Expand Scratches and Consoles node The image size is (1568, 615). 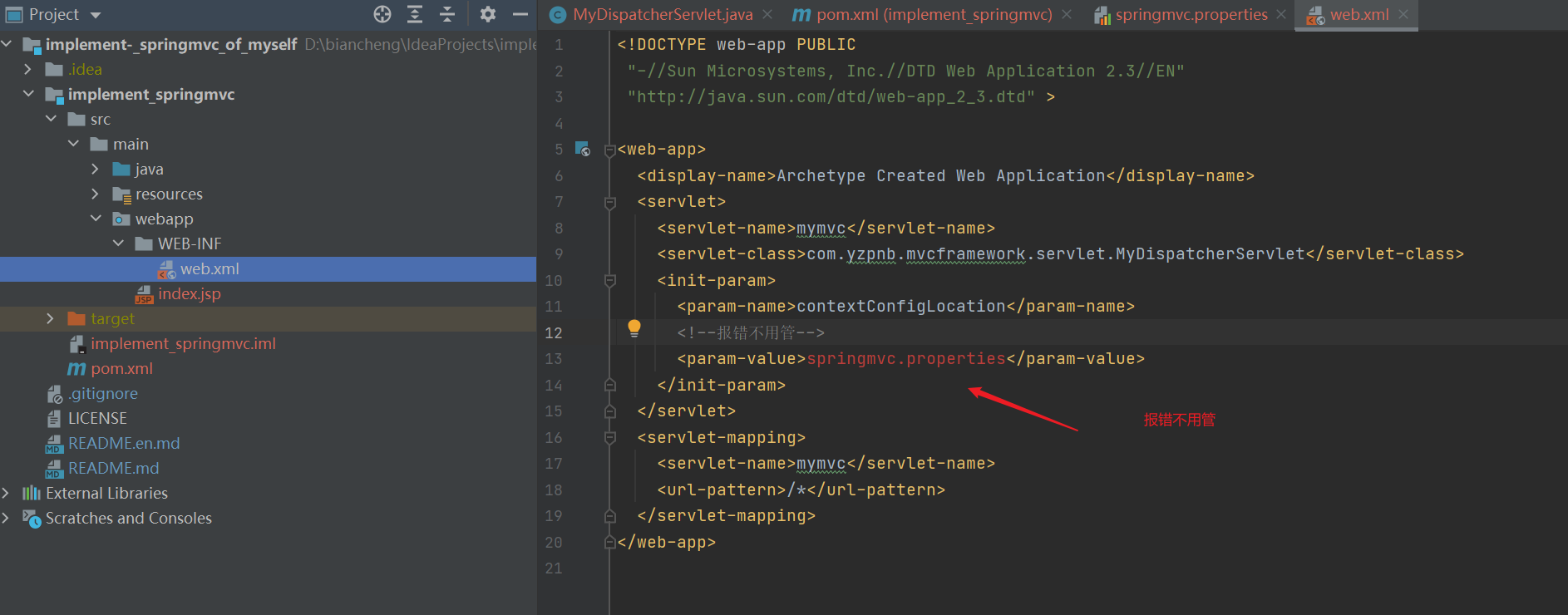point(6,518)
